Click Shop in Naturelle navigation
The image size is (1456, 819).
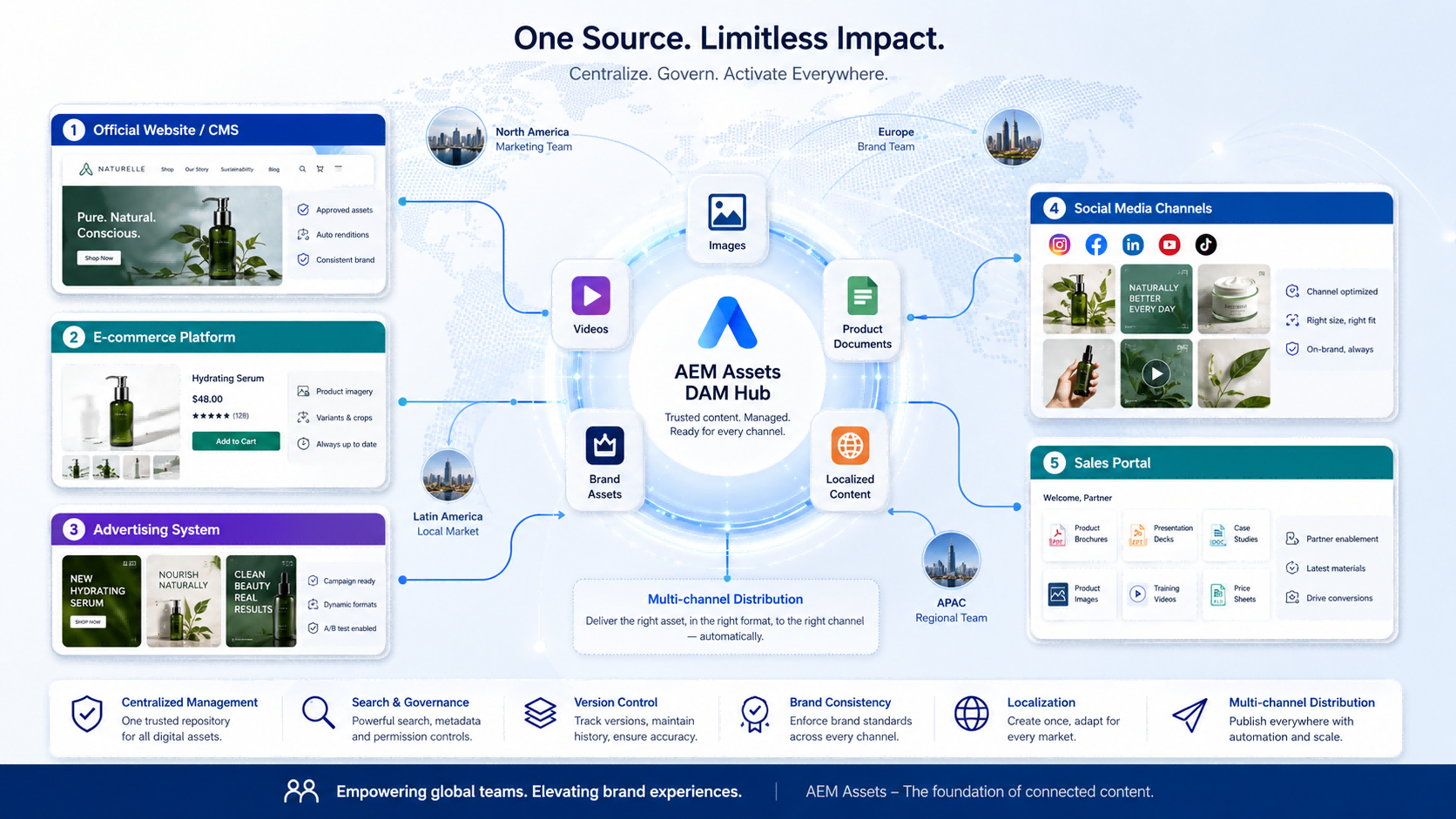[x=167, y=170]
